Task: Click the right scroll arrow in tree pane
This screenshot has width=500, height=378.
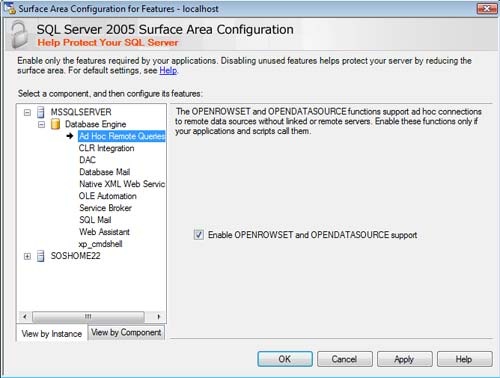Action: point(159,316)
